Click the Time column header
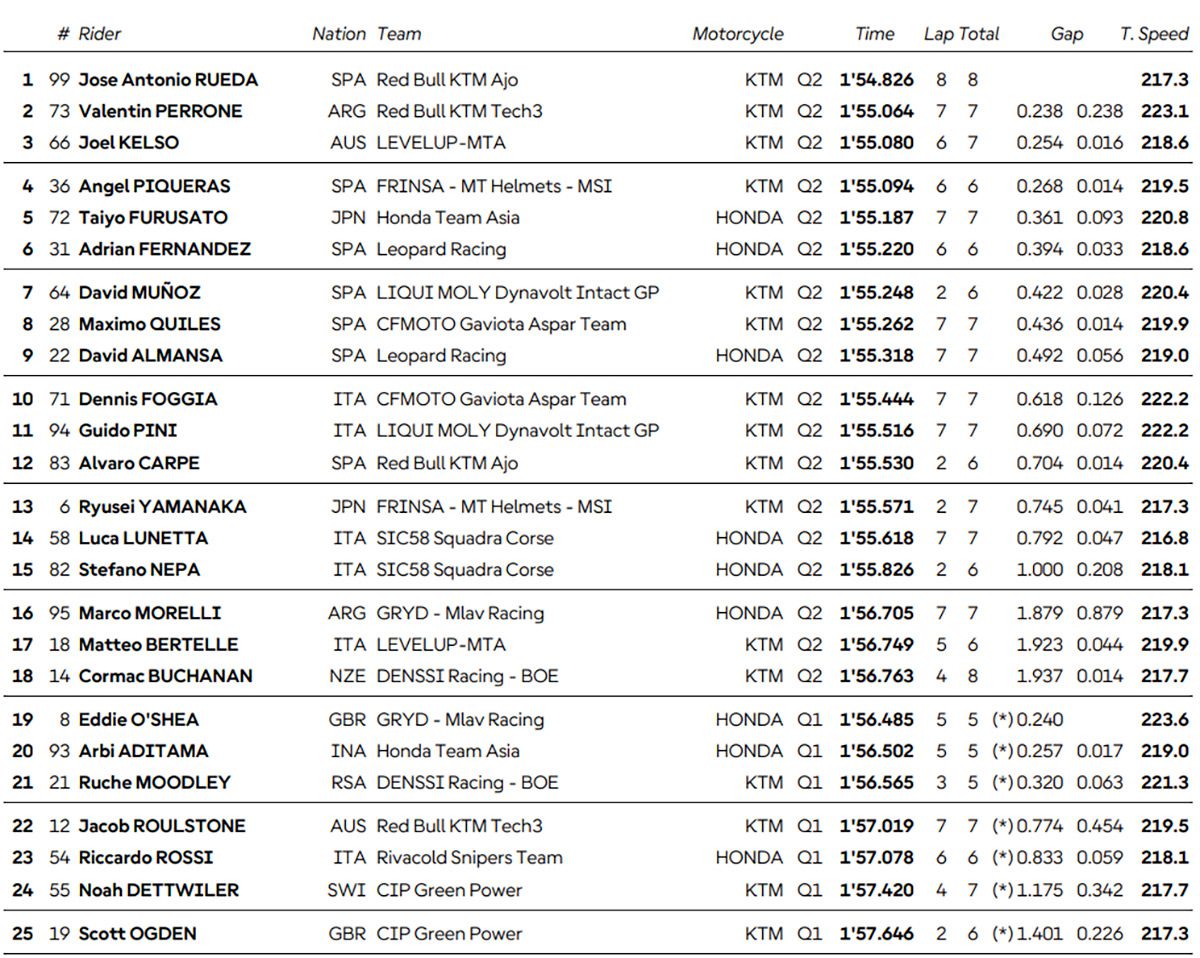 (875, 34)
